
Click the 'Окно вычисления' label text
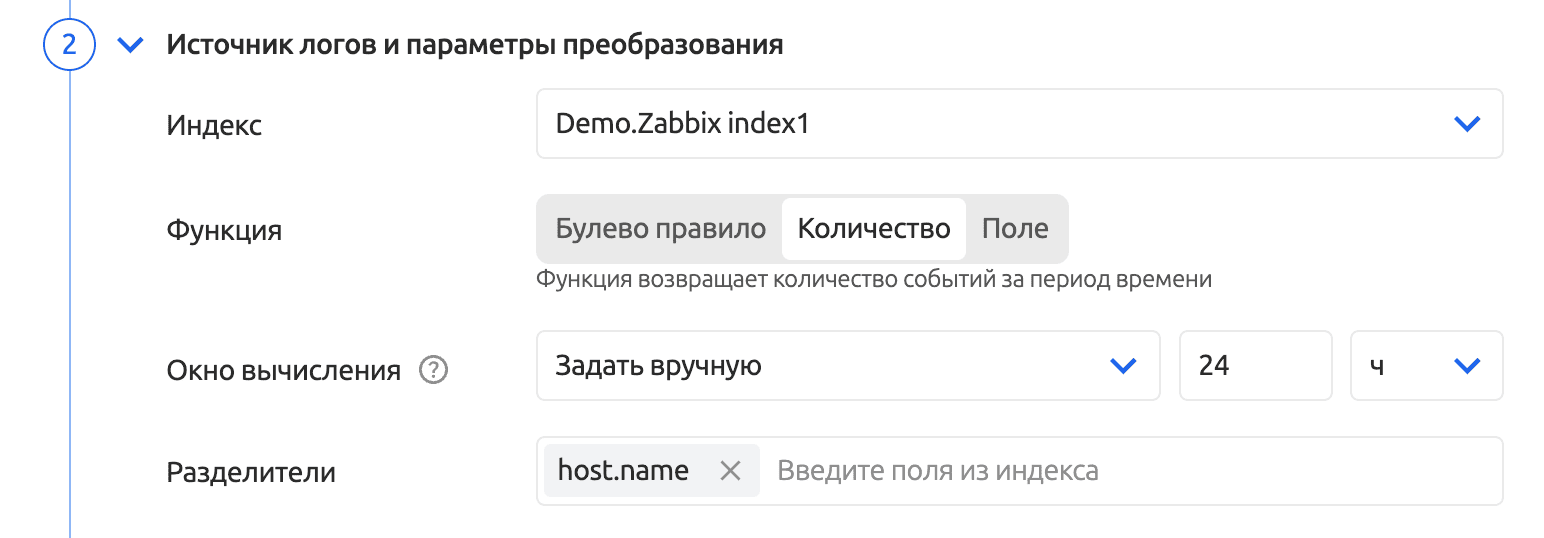click(283, 371)
